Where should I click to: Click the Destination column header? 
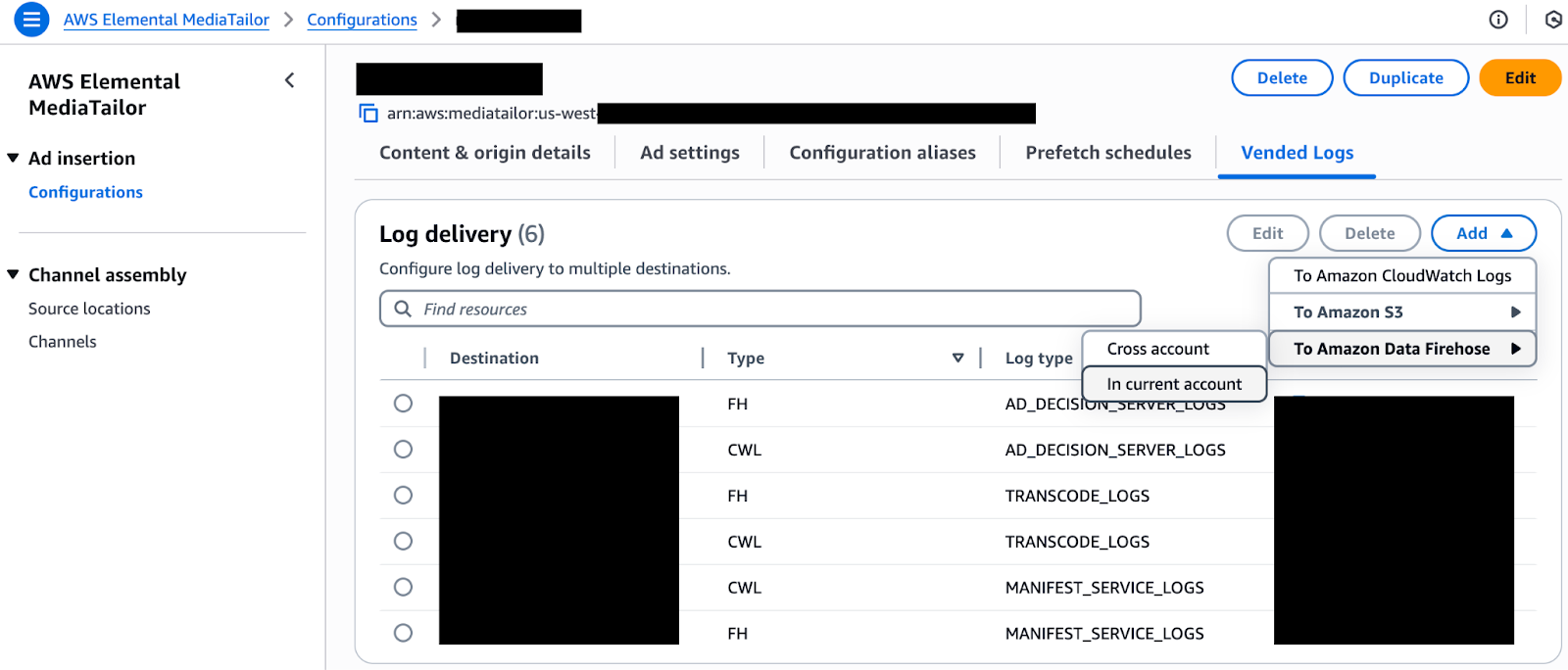[x=494, y=359]
